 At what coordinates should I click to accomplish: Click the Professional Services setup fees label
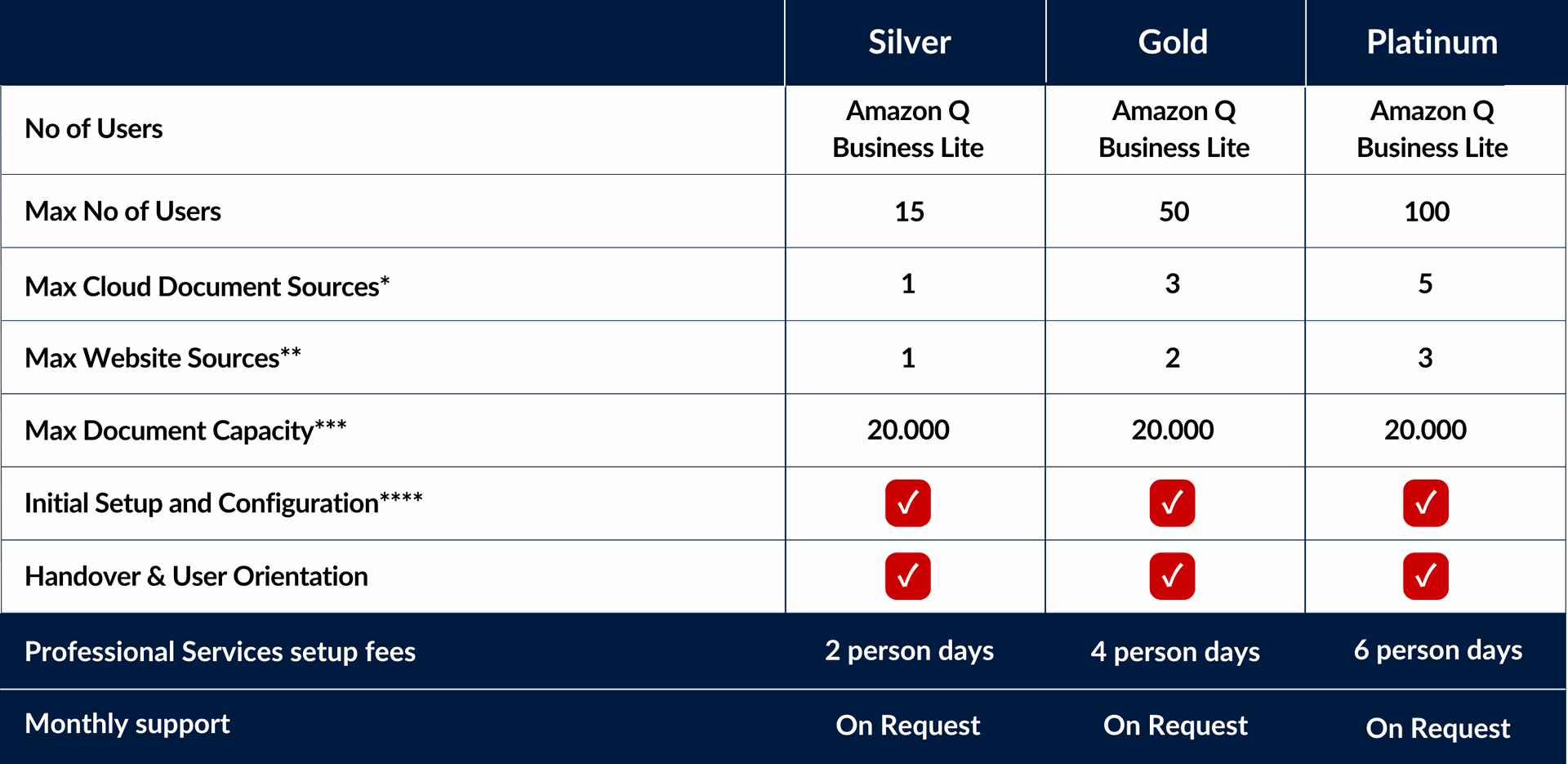click(220, 651)
